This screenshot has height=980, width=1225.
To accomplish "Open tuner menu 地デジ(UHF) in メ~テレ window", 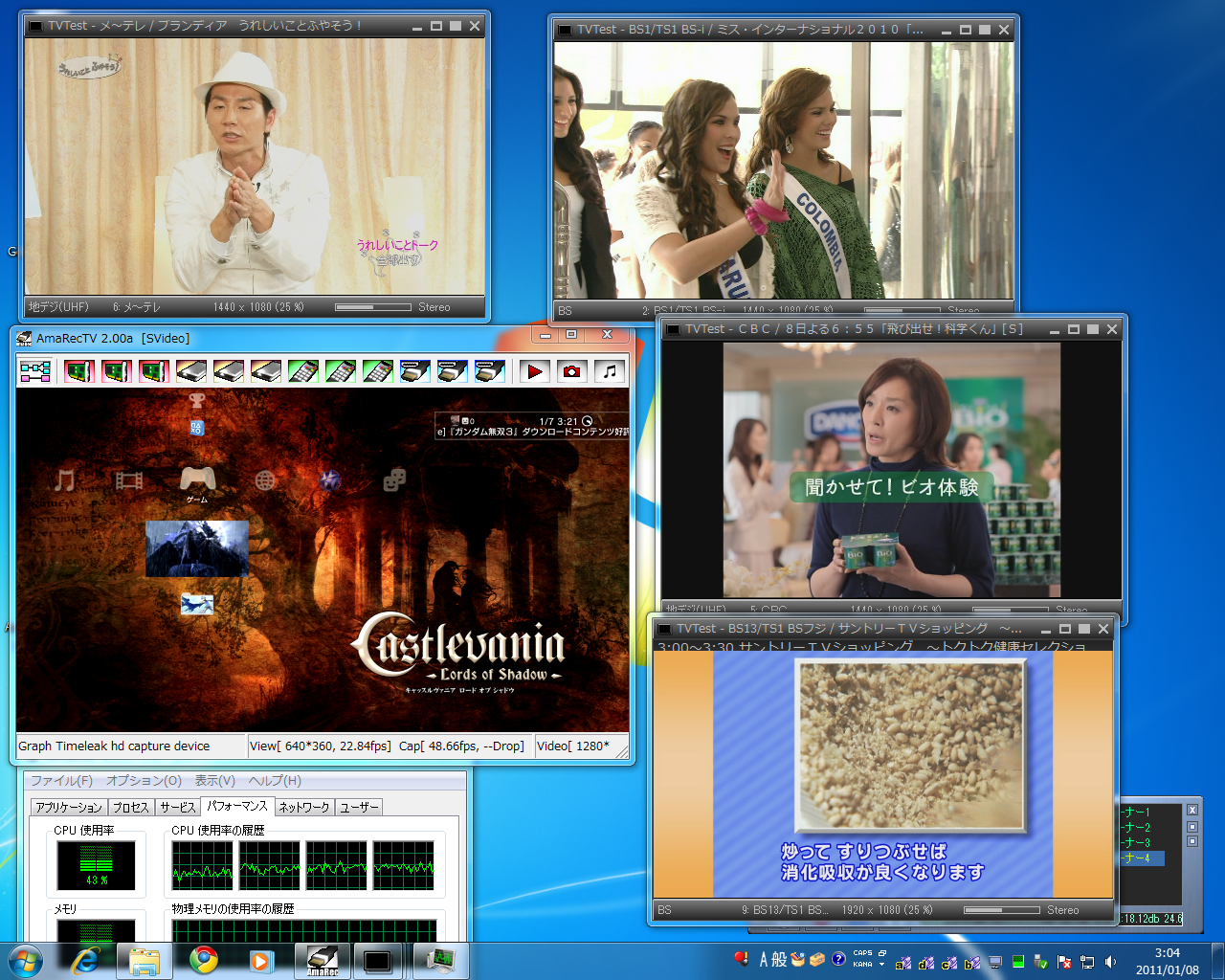I will click(x=58, y=307).
